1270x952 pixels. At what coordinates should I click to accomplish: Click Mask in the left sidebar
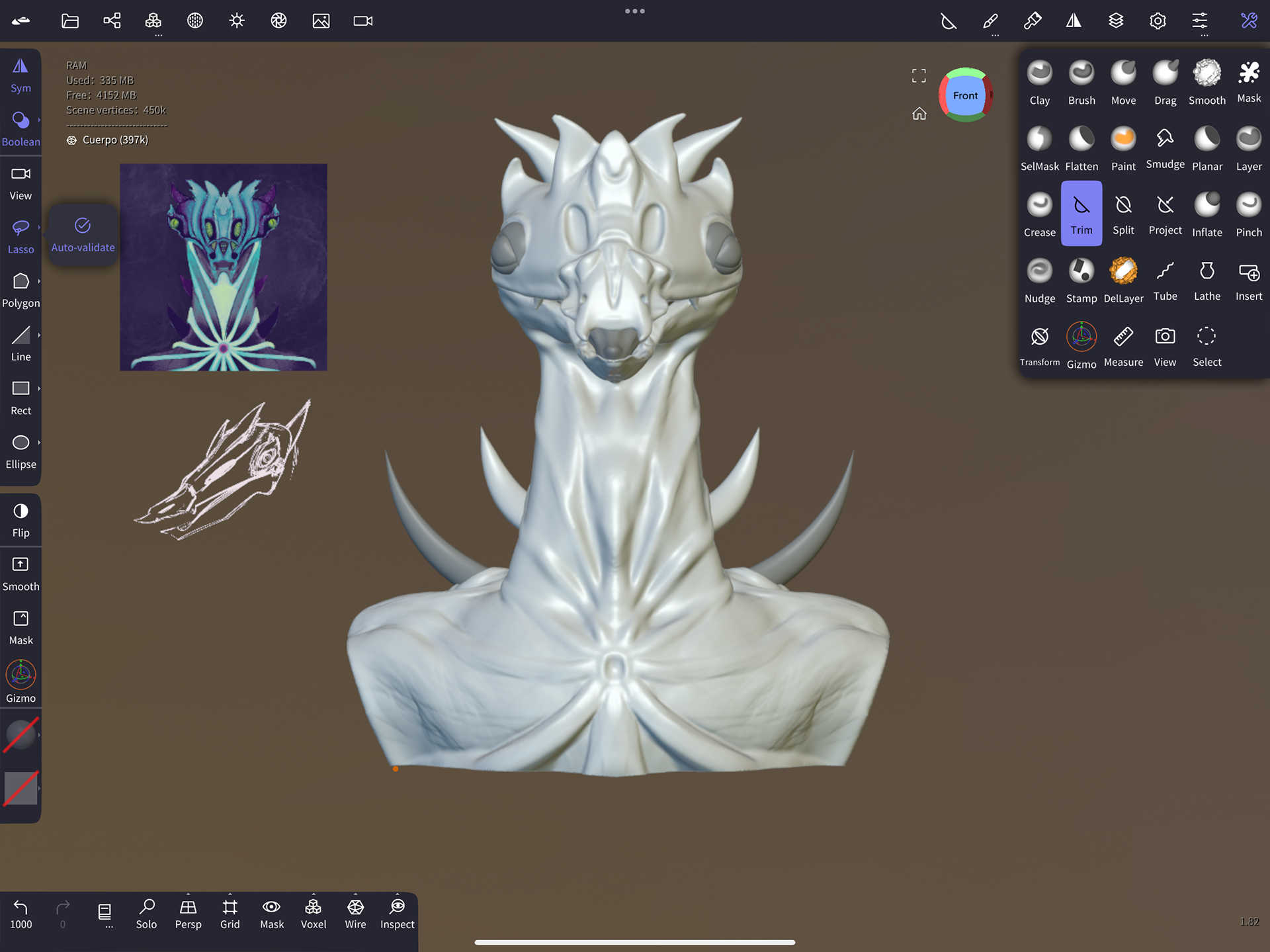21,628
